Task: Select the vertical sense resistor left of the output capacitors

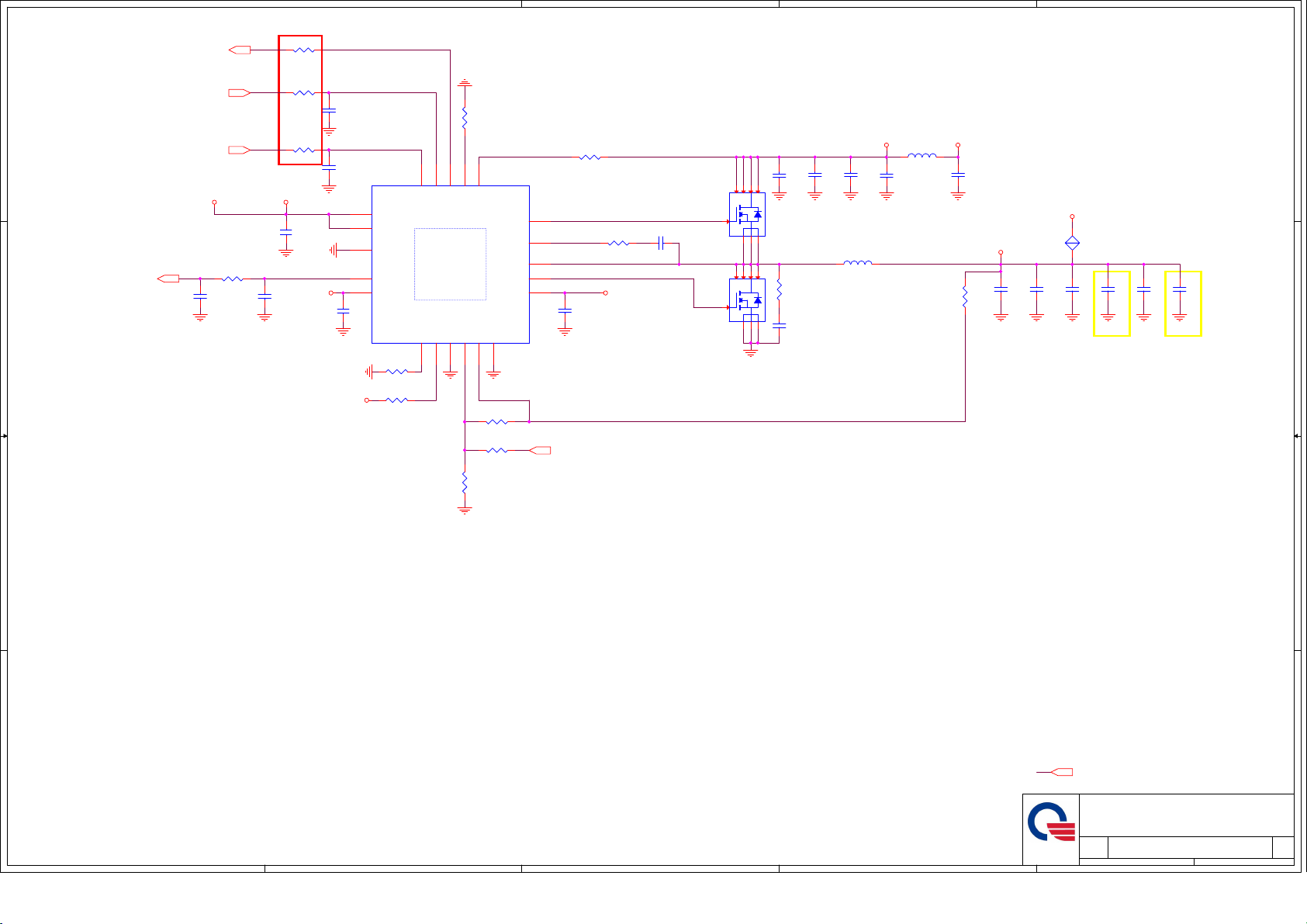Action: pyautogui.click(x=965, y=297)
